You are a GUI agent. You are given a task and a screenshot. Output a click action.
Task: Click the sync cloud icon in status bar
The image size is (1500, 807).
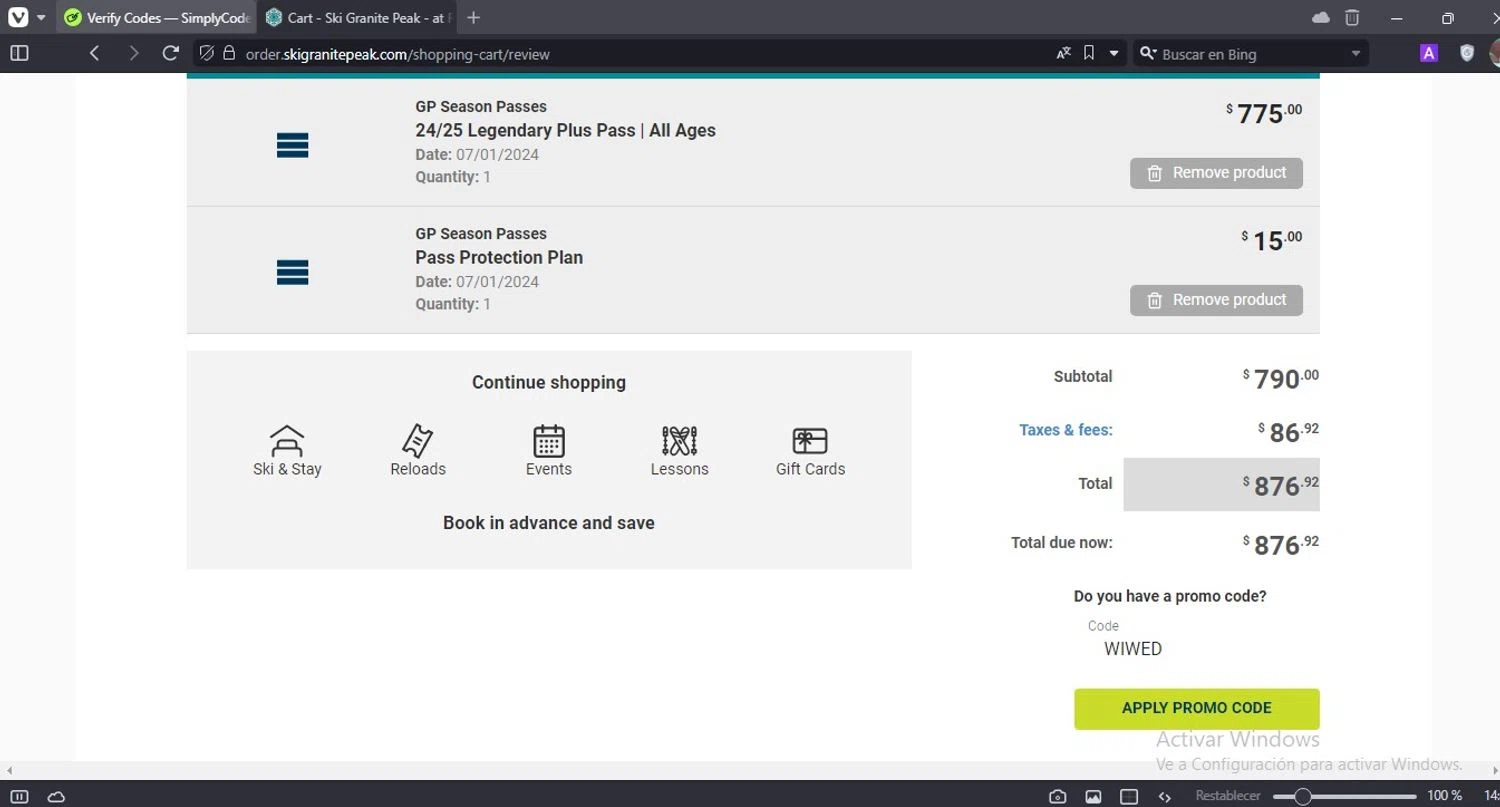56,797
